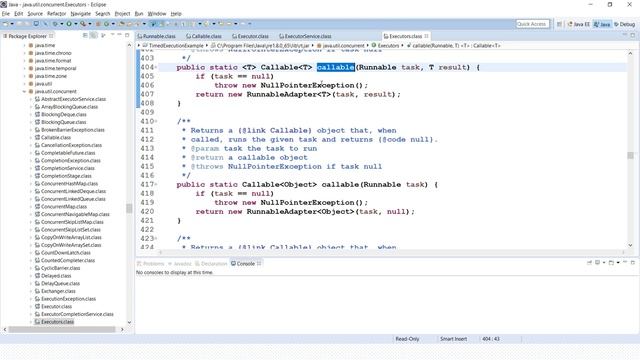Click Package Explorer horizontal scrollbar thumb
The height and width of the screenshot is (360, 640).
pos(62,329)
